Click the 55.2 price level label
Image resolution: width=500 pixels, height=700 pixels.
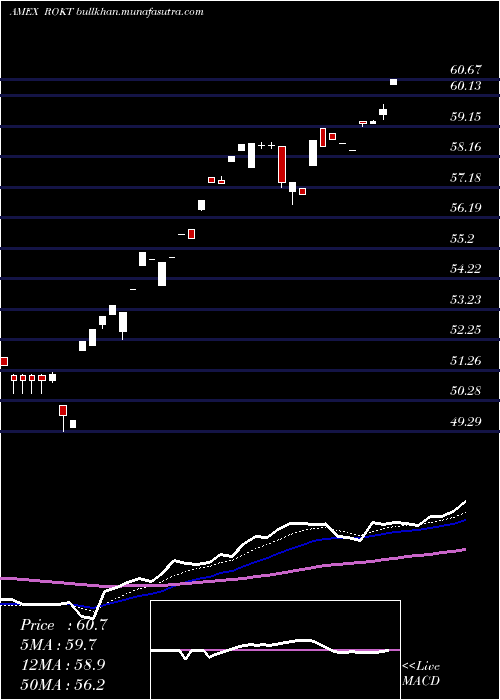[462, 238]
